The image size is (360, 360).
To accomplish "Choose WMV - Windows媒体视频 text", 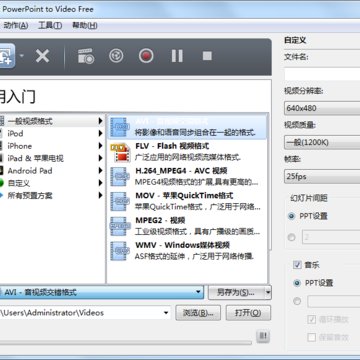I will click(x=182, y=245).
